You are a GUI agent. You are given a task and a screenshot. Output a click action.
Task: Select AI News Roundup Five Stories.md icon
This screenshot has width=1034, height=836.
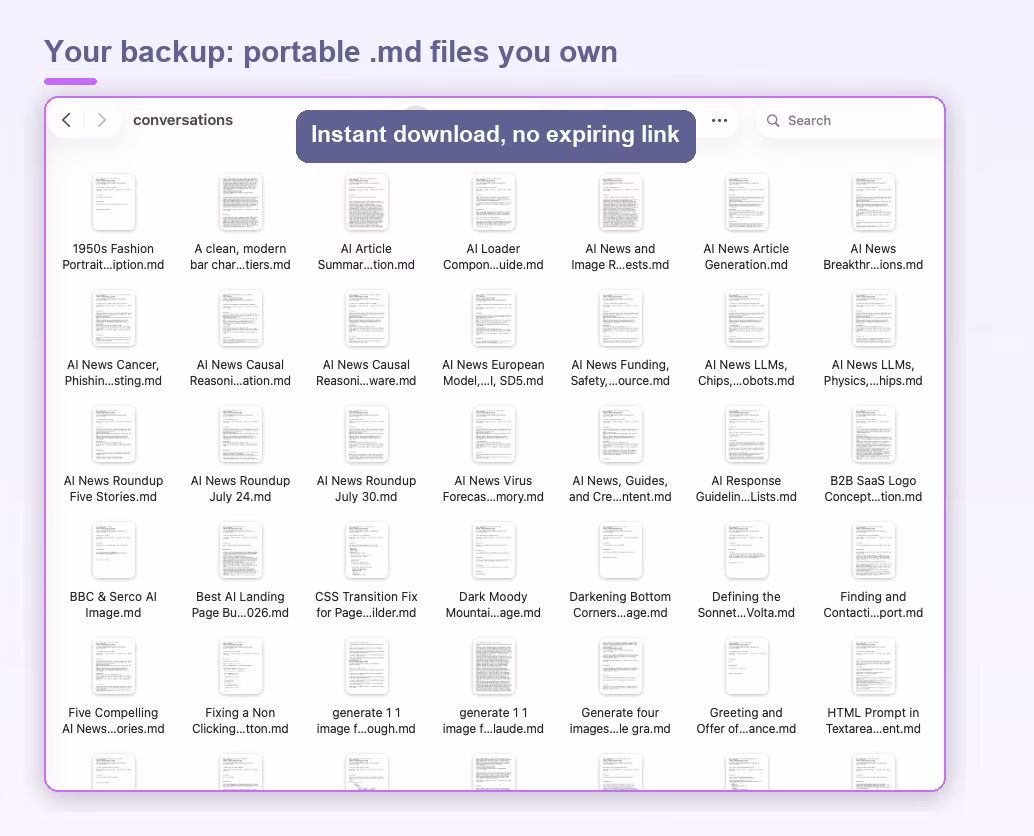click(113, 434)
